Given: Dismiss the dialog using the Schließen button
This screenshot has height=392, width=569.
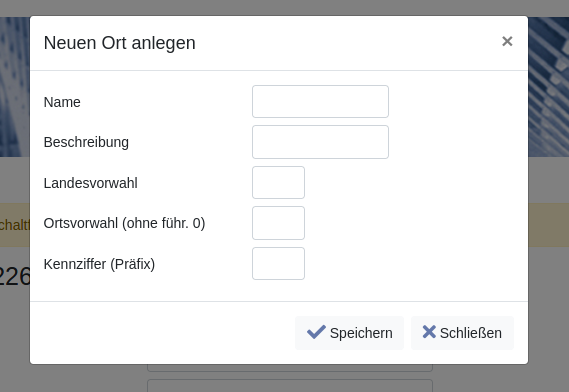Looking at the screenshot, I should [462, 333].
